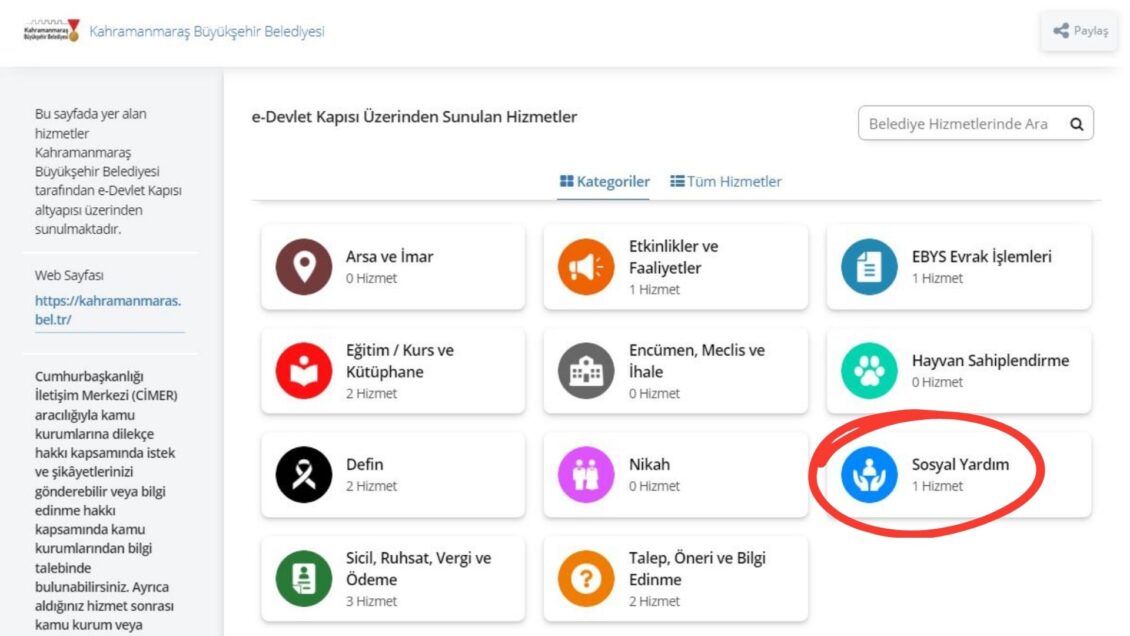Click the Sicil, Ruhsat, Vergi ve Ödeme icon
This screenshot has width=1130, height=636.
coord(303,579)
